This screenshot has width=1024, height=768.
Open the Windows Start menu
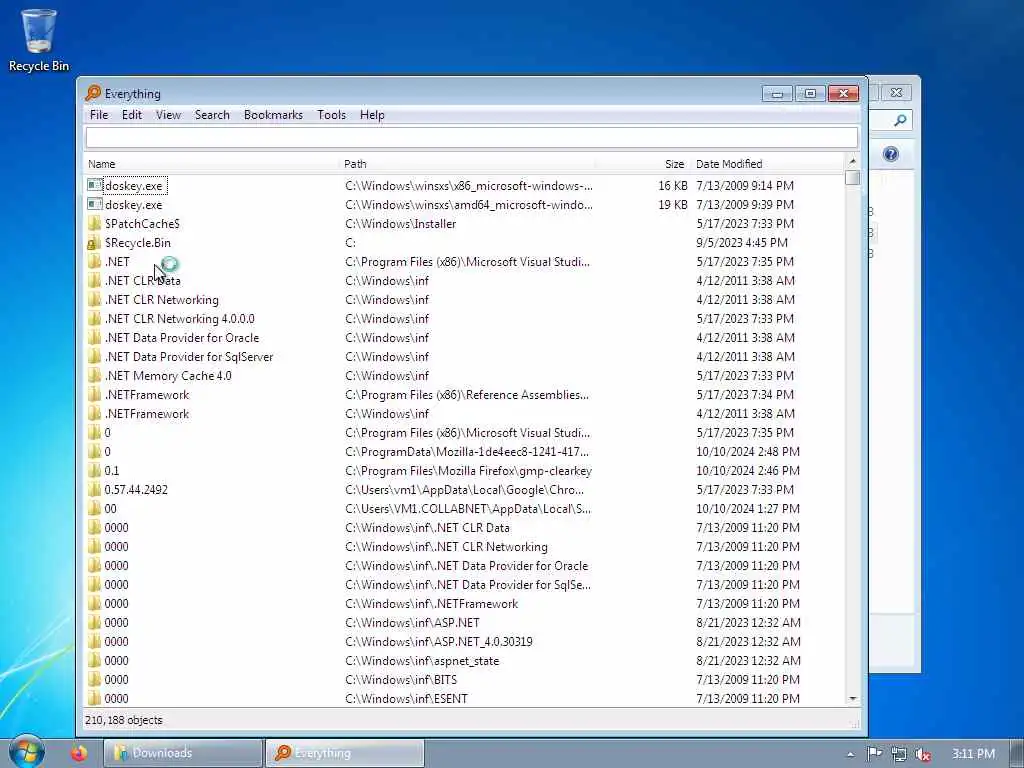pyautogui.click(x=26, y=752)
